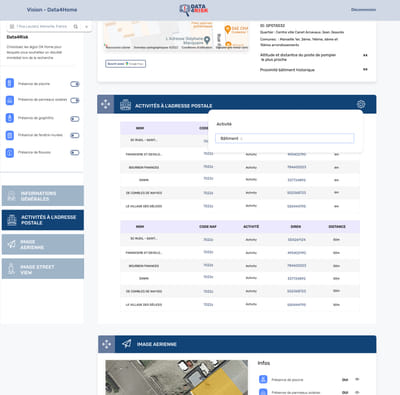
Task: Click the blue piscine icon in sidebar
Action: tap(10, 83)
